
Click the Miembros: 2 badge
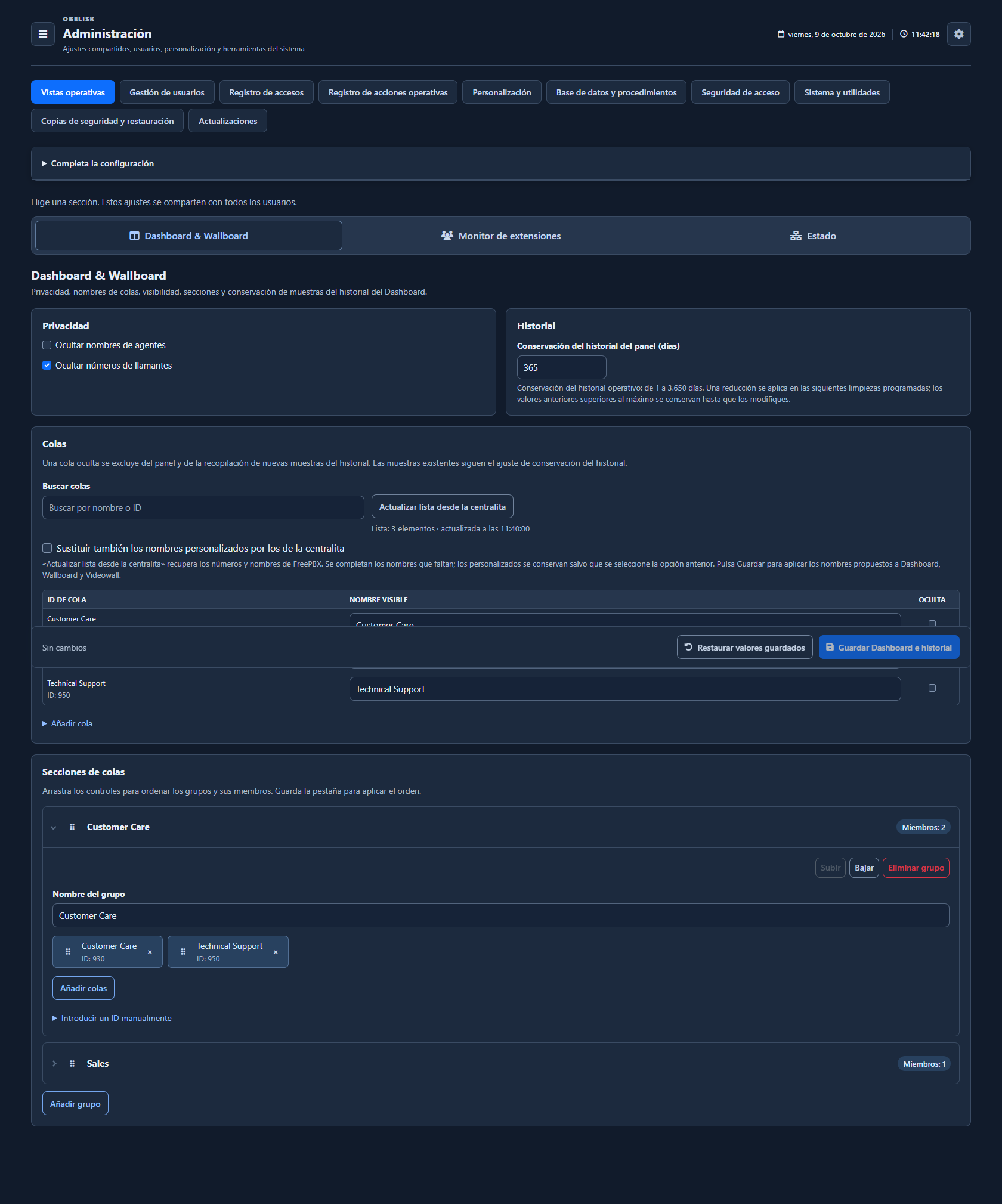click(923, 827)
